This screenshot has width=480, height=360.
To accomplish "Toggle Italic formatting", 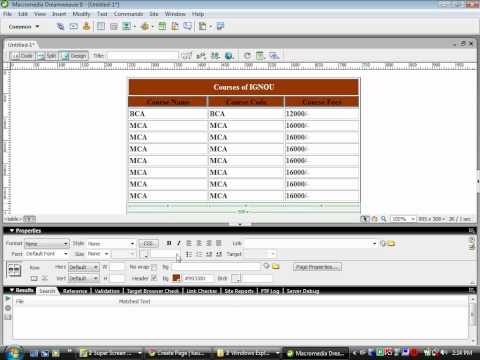I will click(179, 243).
